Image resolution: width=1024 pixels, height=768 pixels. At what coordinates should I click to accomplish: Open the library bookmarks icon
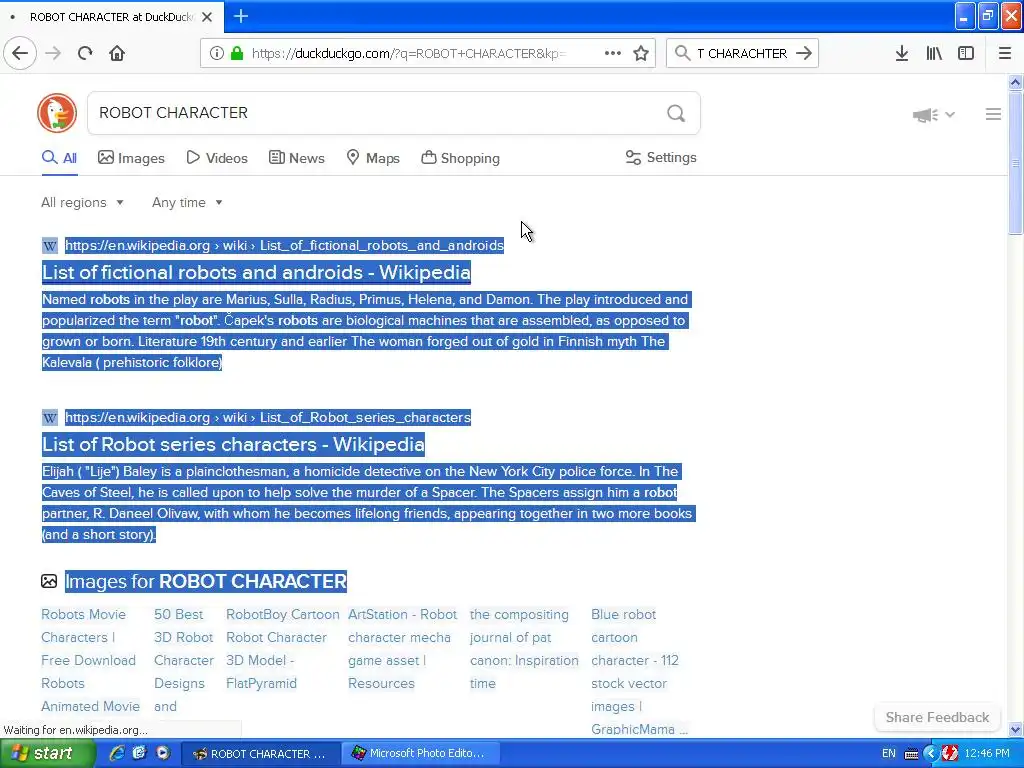coord(934,53)
